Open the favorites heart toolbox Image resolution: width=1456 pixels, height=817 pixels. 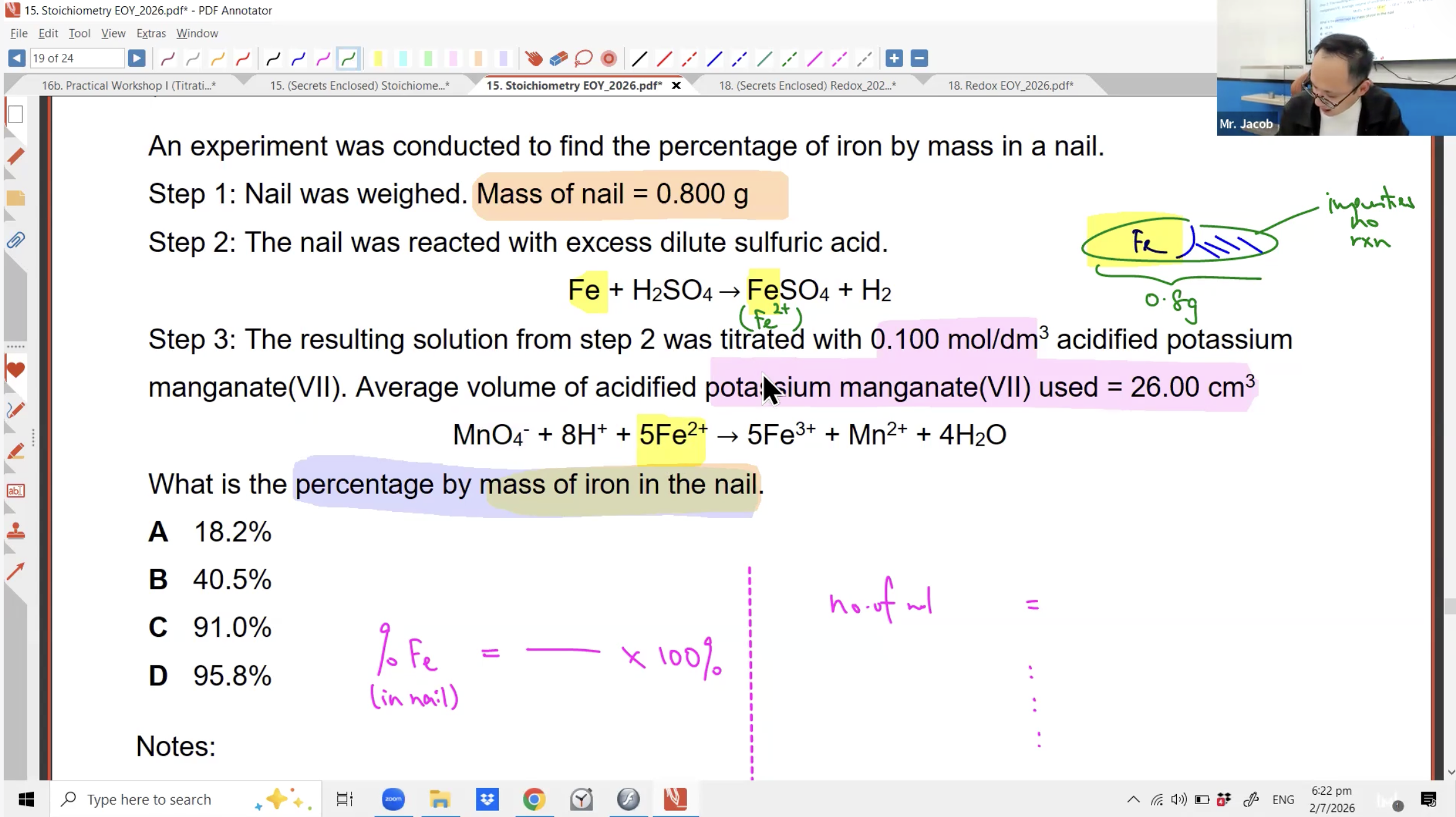[15, 370]
